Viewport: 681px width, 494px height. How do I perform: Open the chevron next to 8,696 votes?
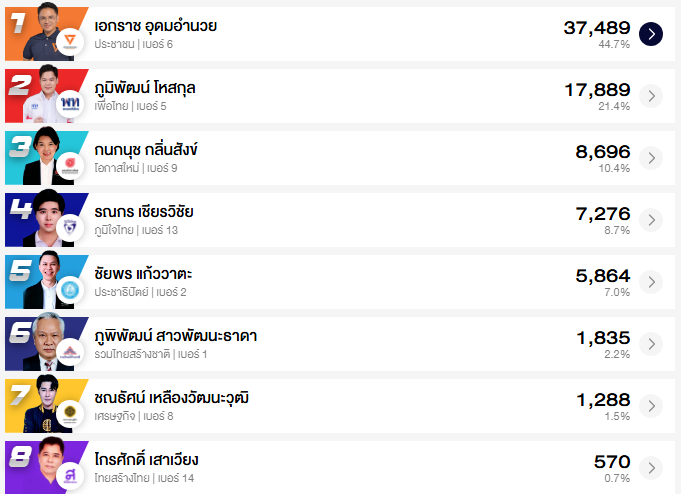click(x=651, y=158)
